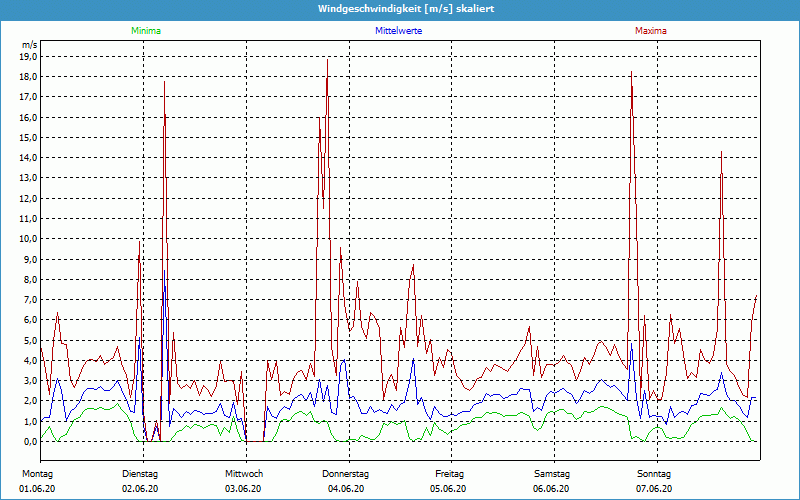Click the Dienstag day label
The height and width of the screenshot is (500, 800).
[x=140, y=474]
